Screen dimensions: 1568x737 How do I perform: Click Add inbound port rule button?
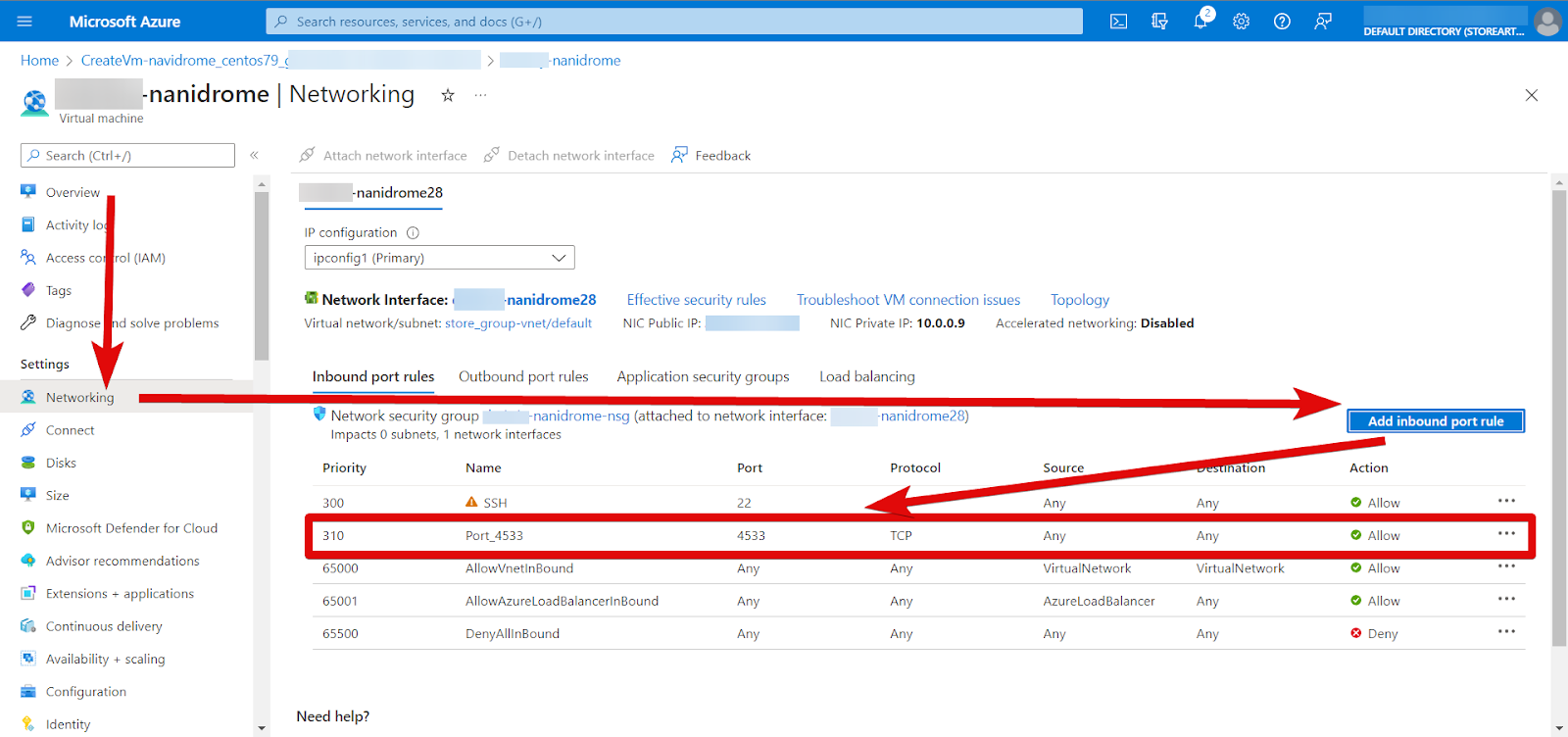(1436, 420)
